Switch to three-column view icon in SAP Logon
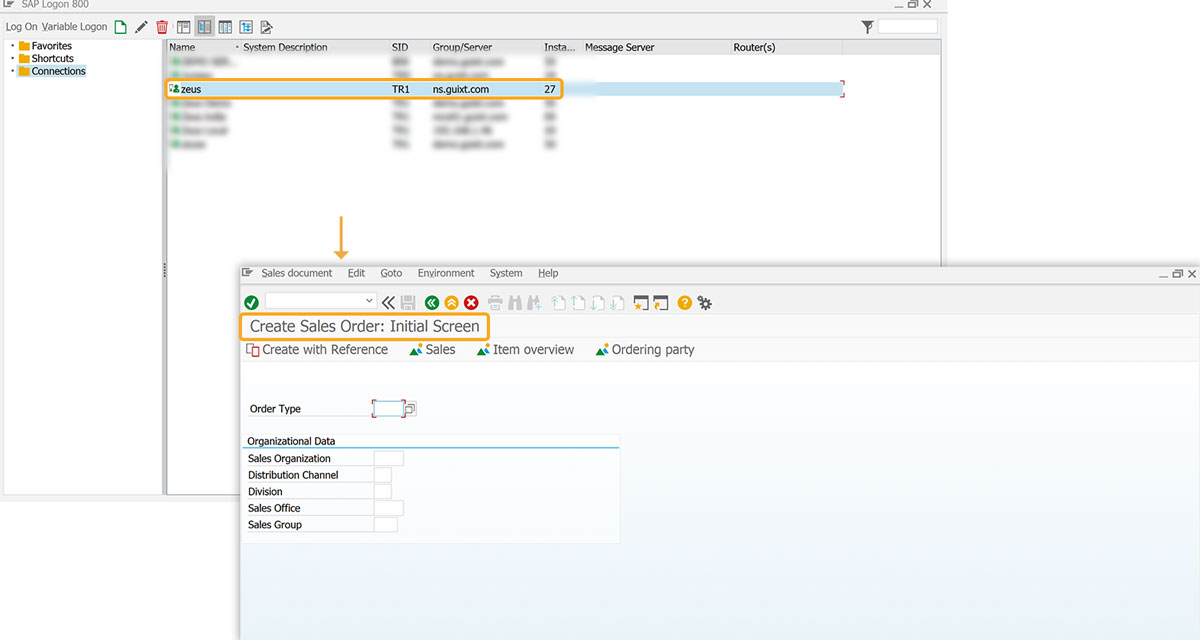Image resolution: width=1200 pixels, height=640 pixels. coord(225,27)
